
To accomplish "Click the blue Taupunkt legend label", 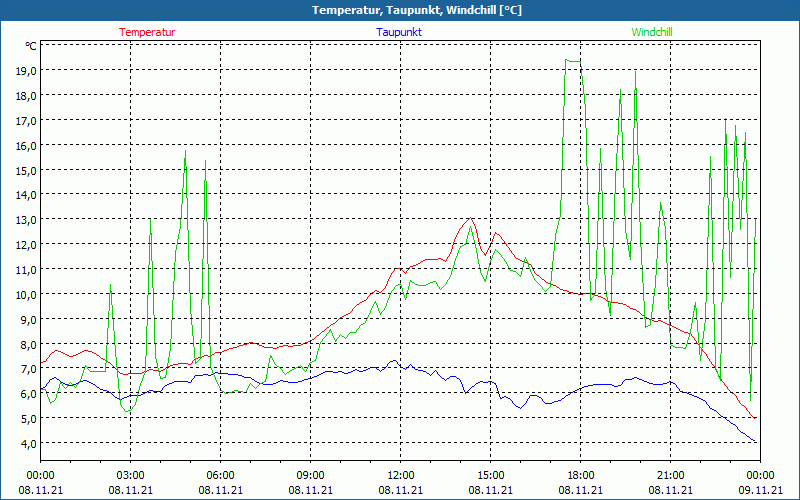I will tap(399, 32).
